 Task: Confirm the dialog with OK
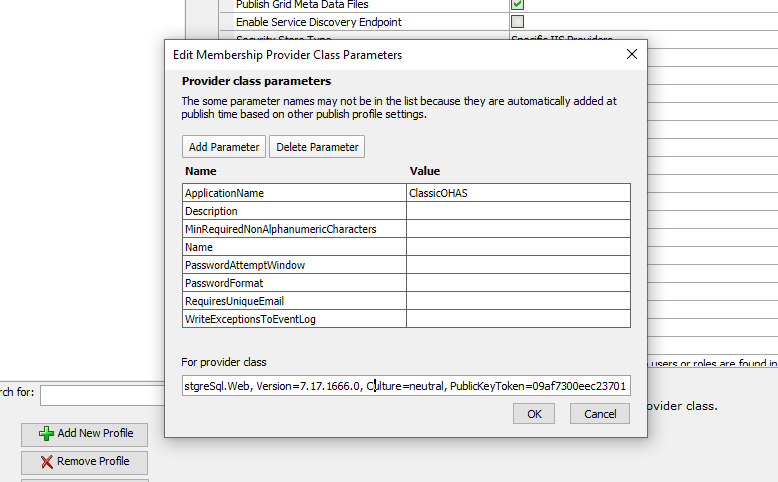coord(534,413)
